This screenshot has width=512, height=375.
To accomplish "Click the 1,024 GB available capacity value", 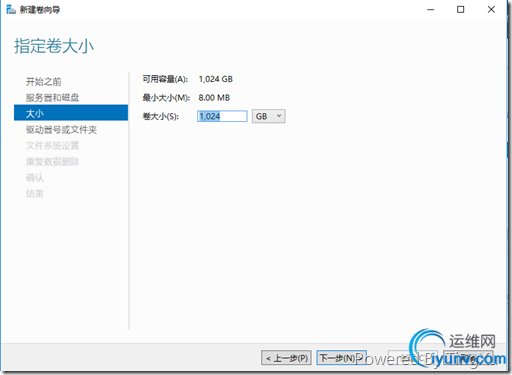I will (x=216, y=79).
